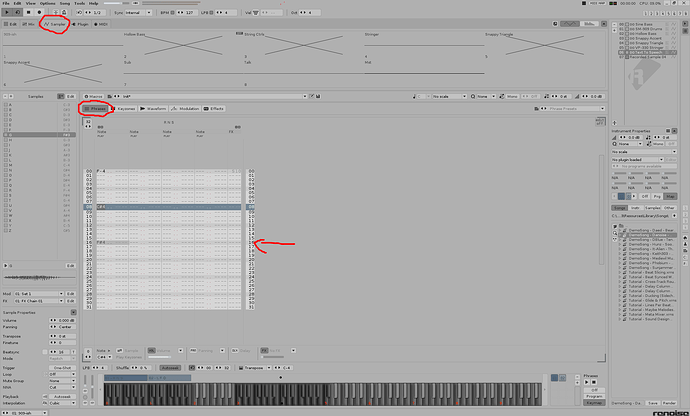690x416 pixels.
Task: Open the Mod set dropdown 01: Set 1
Action: [x=39, y=294]
